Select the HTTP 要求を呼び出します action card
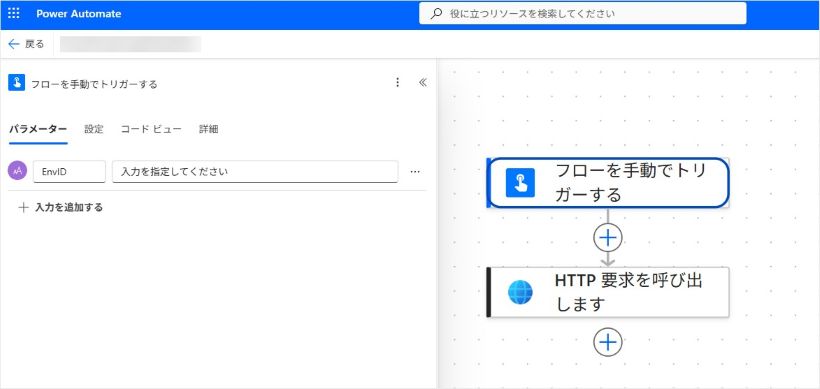The image size is (820, 389). (608, 292)
